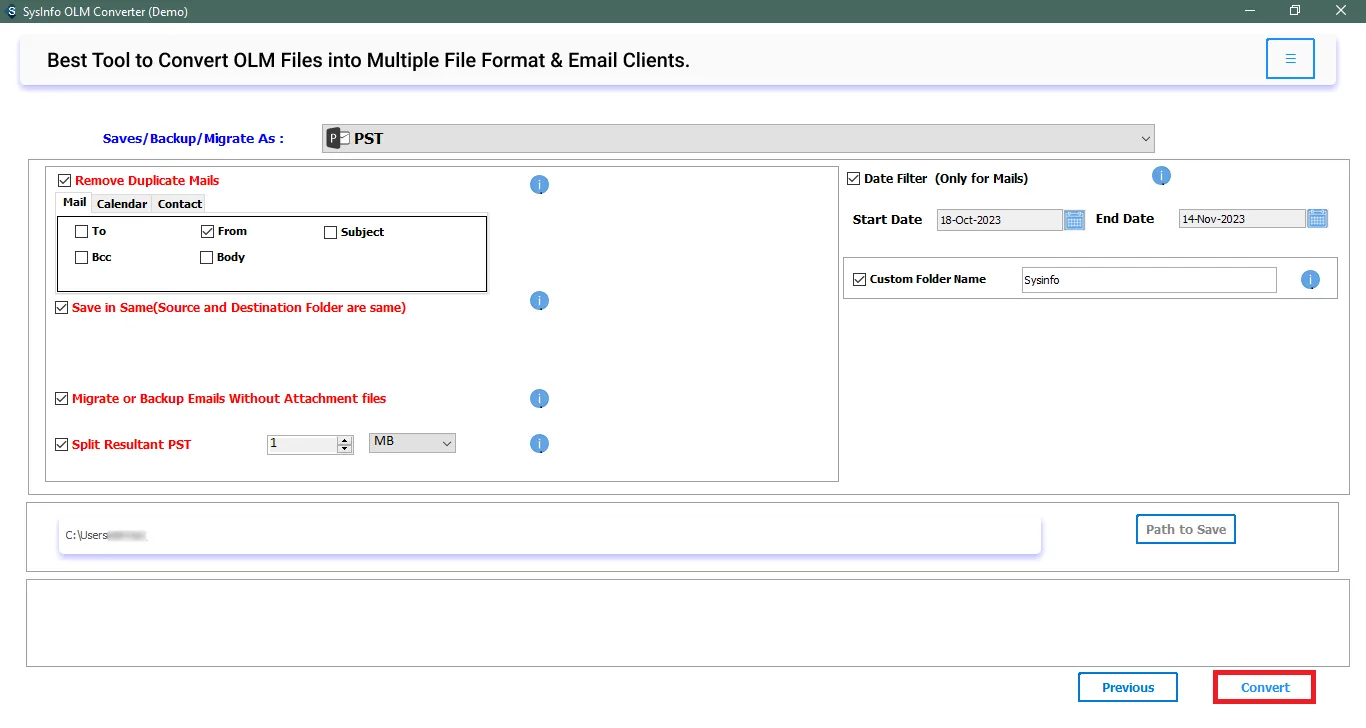Enable the Subject duplicate criteria checkbox
Viewport: 1366px width, 728px height.
(x=331, y=232)
